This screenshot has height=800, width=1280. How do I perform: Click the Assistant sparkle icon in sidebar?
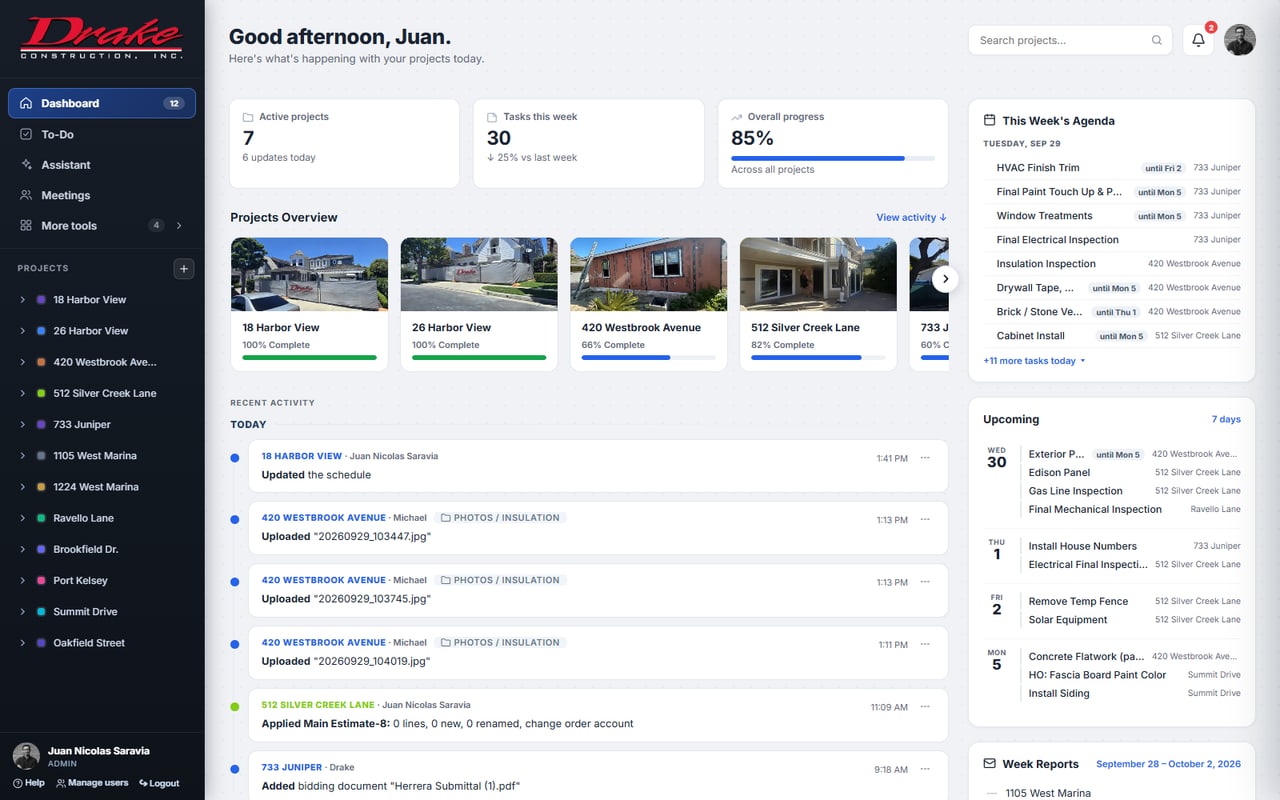[x=26, y=165]
